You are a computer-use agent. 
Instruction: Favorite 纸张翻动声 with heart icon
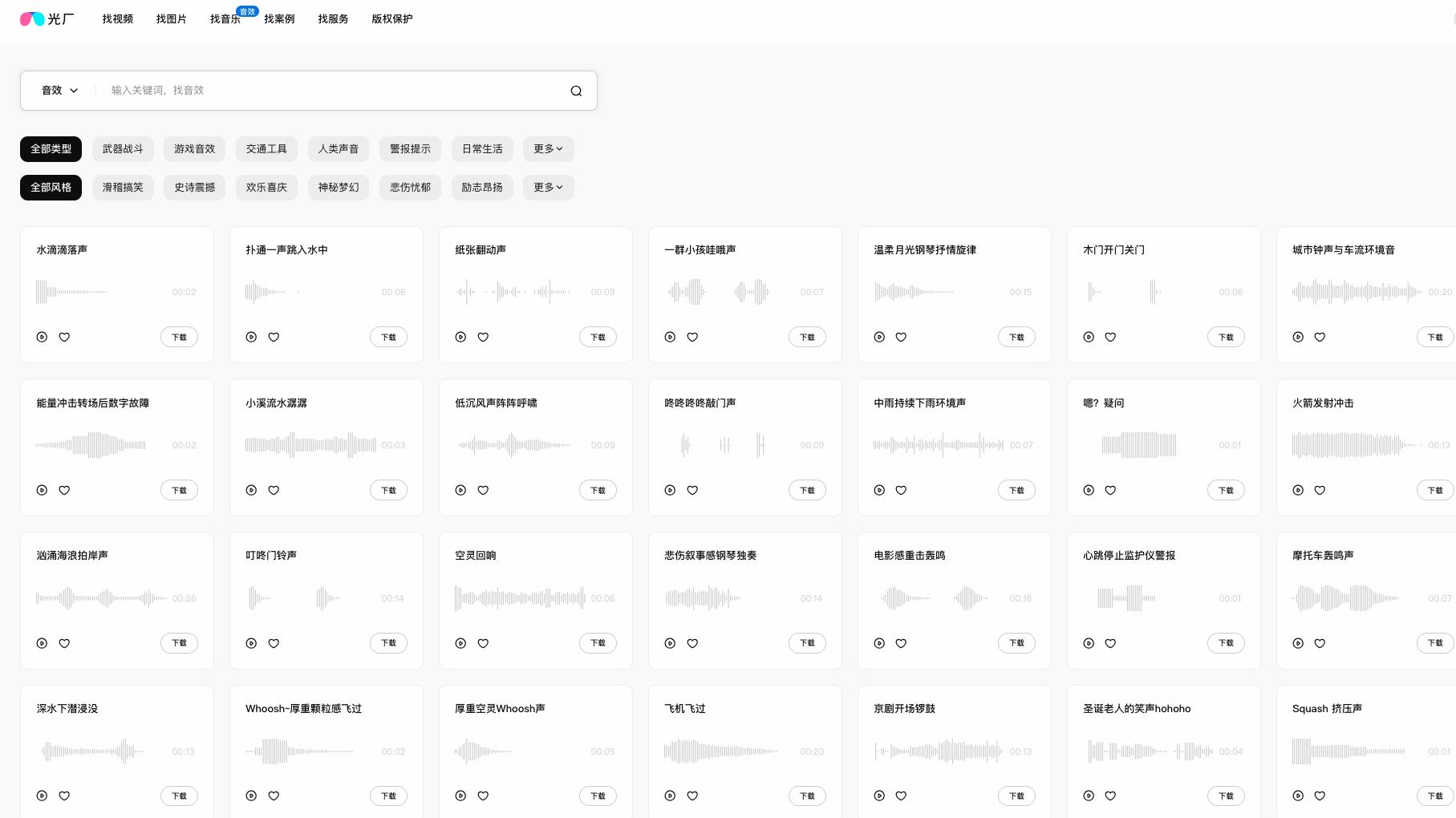pyautogui.click(x=483, y=337)
